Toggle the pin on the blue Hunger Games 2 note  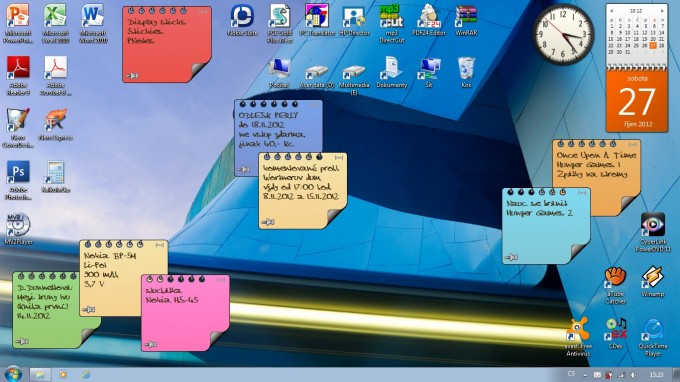(512, 257)
